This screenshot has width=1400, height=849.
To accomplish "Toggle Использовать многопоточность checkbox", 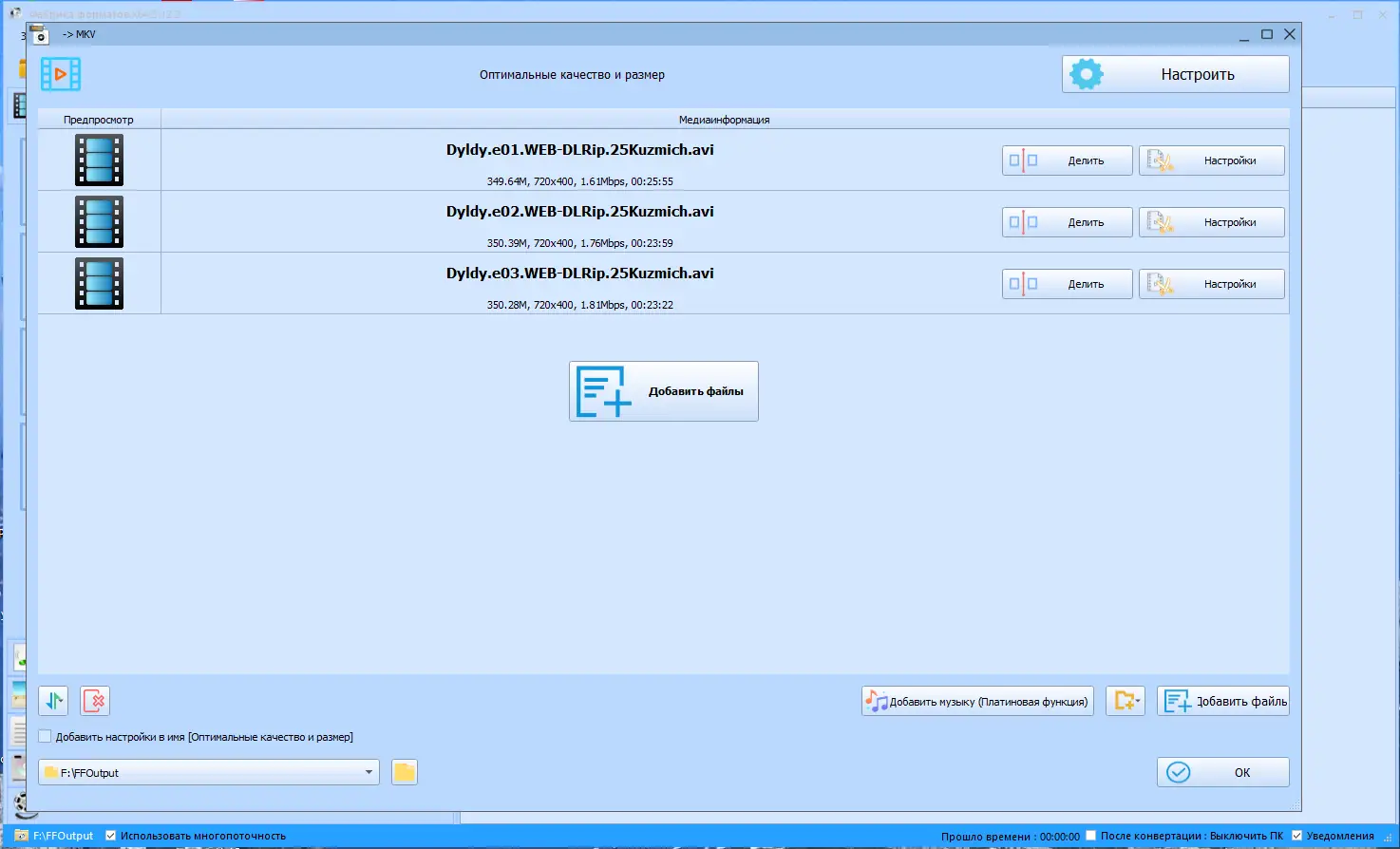I will tap(111, 836).
